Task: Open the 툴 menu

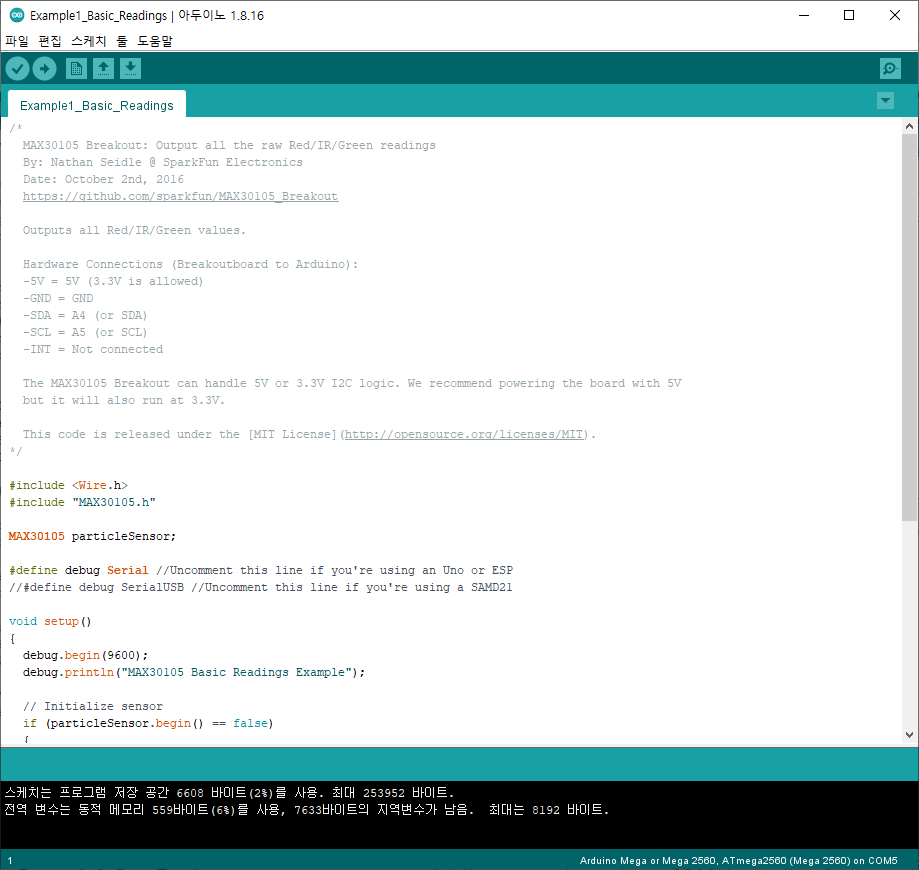Action: coord(122,41)
